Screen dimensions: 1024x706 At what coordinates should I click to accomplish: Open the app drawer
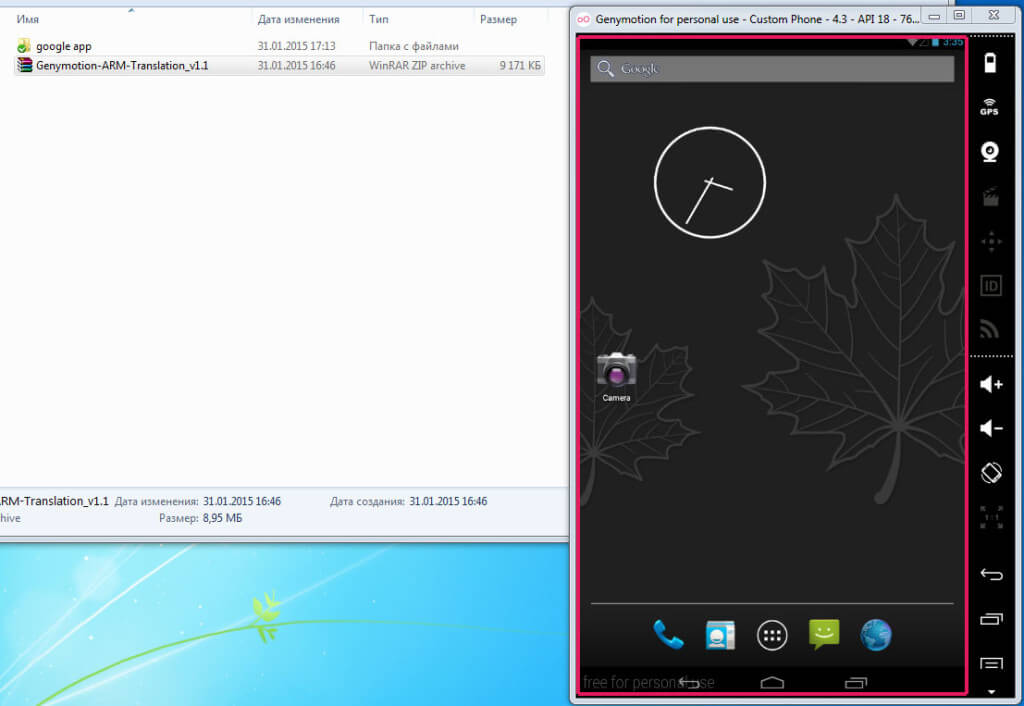pyautogui.click(x=772, y=635)
